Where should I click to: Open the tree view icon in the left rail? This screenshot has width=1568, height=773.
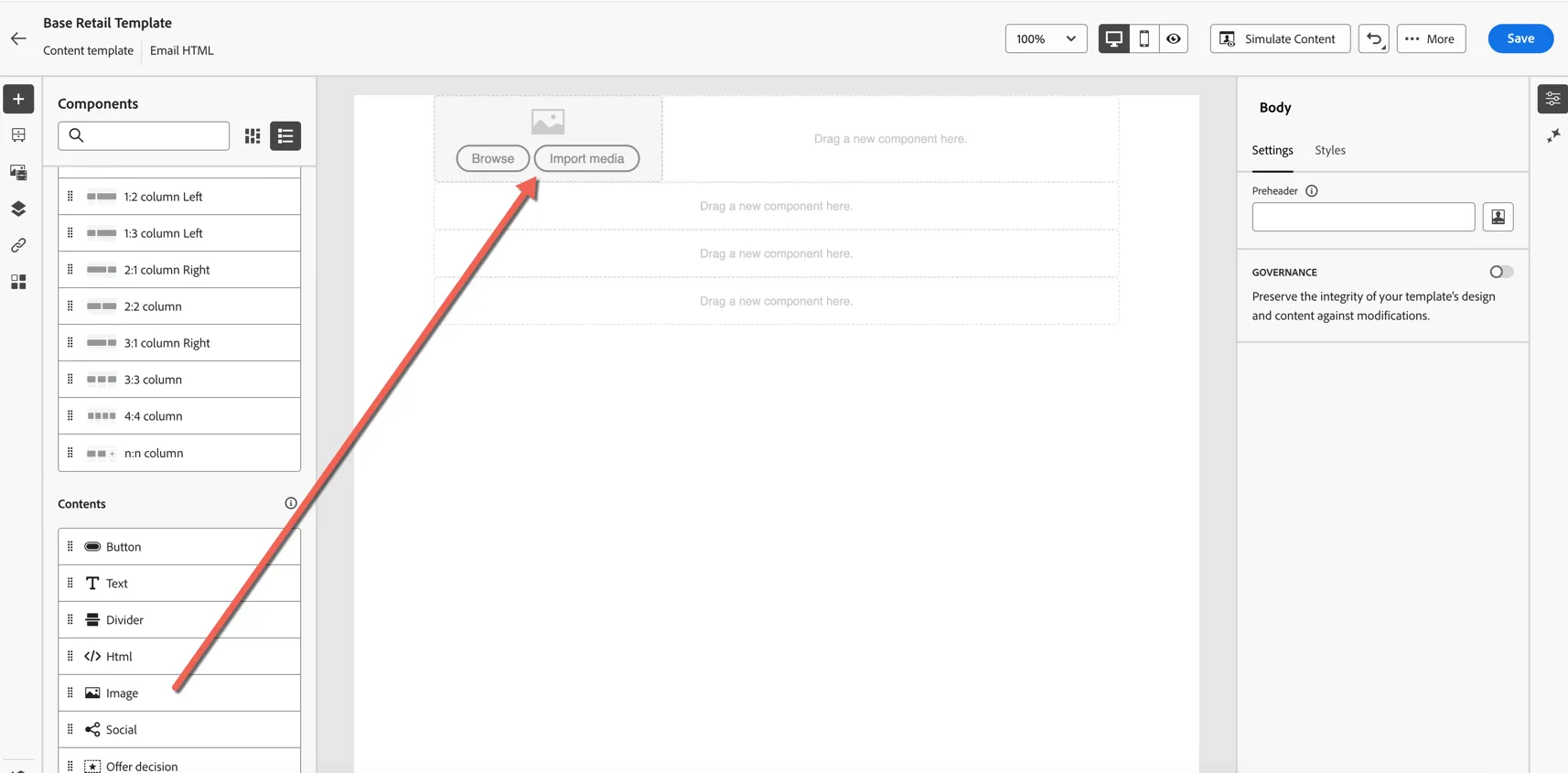(18, 135)
